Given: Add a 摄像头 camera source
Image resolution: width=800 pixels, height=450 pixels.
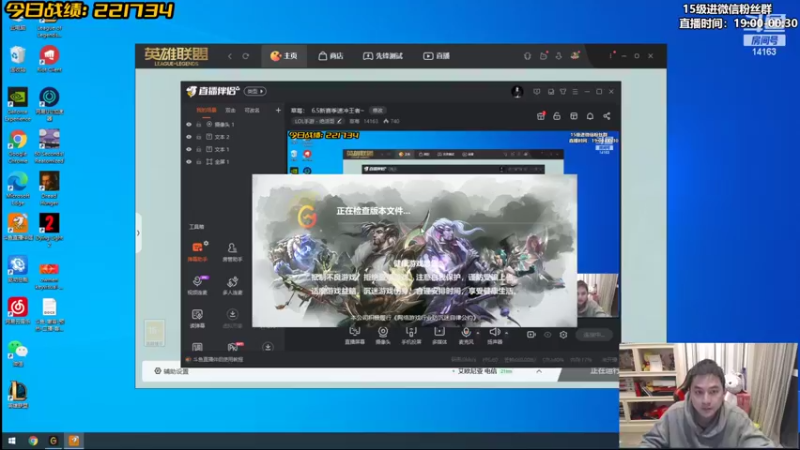Looking at the screenshot, I should tap(383, 335).
